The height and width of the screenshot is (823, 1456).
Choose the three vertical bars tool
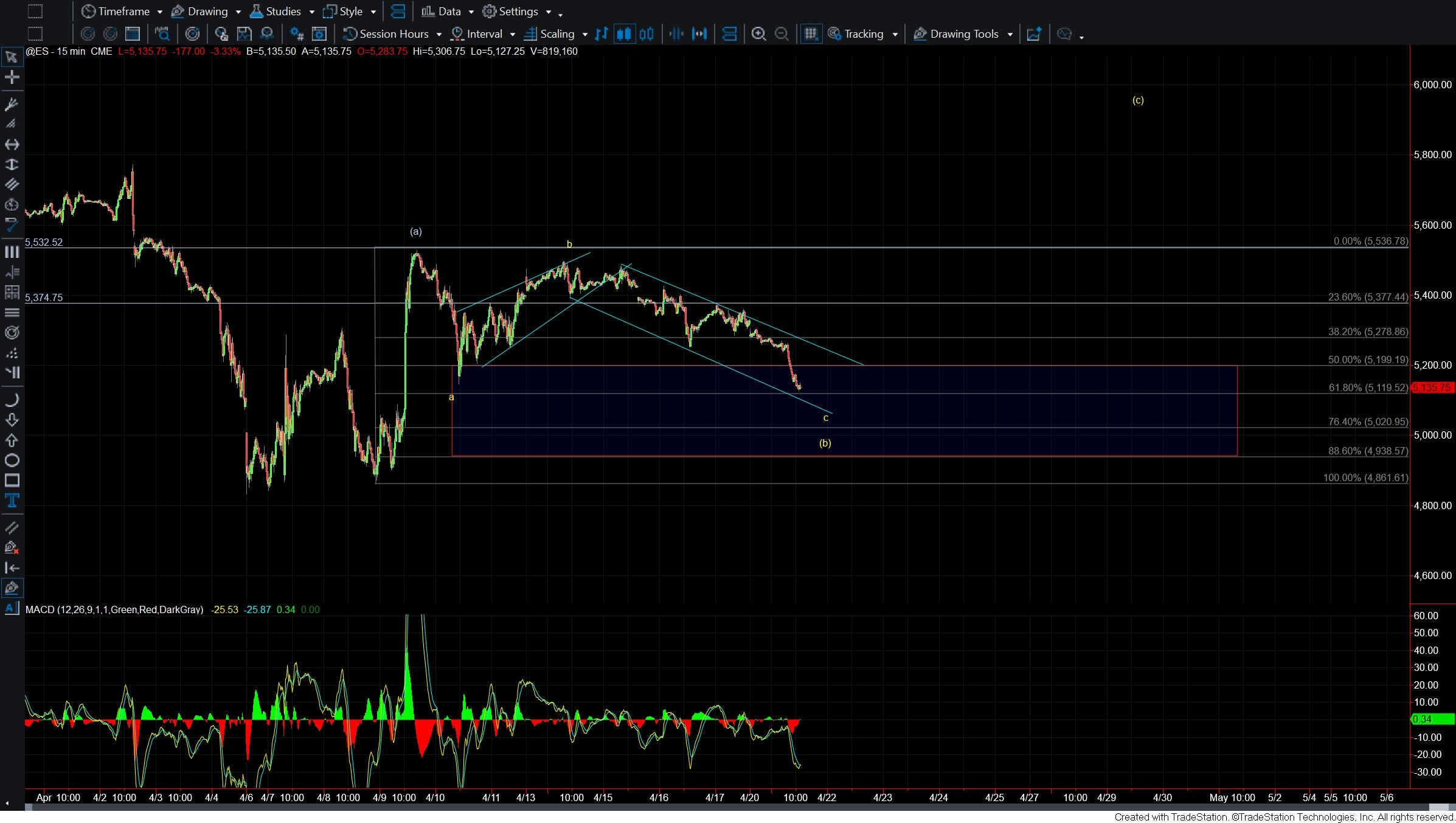tap(12, 252)
